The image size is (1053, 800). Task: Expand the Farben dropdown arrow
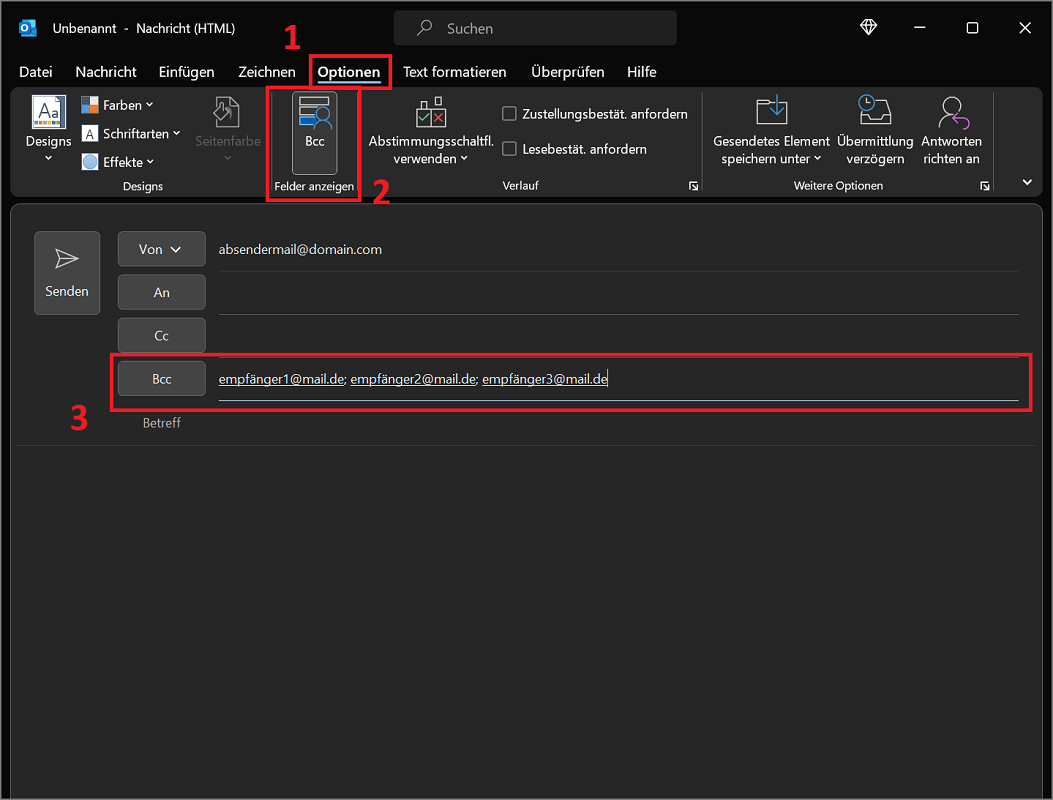[150, 105]
